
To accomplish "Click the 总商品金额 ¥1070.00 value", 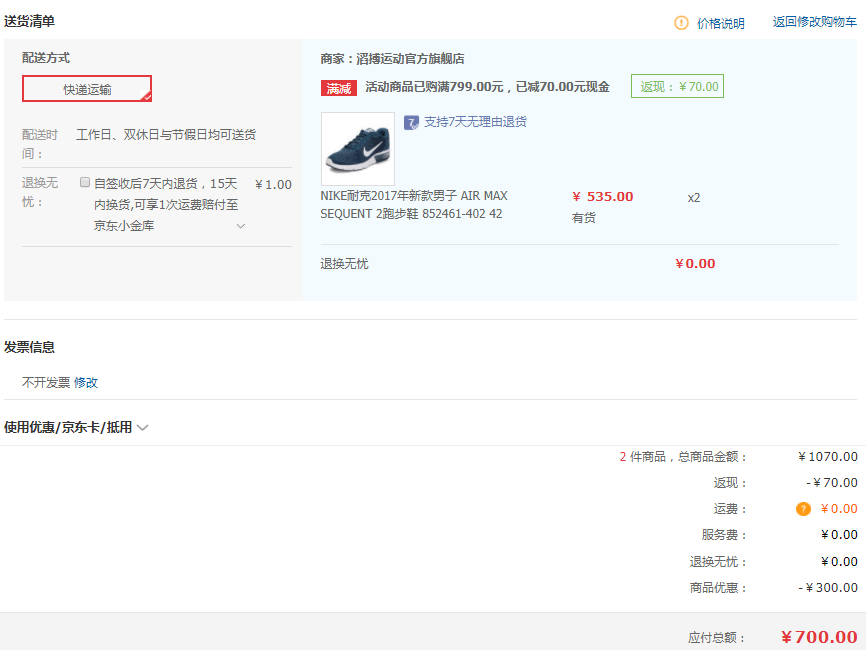I will click(827, 457).
